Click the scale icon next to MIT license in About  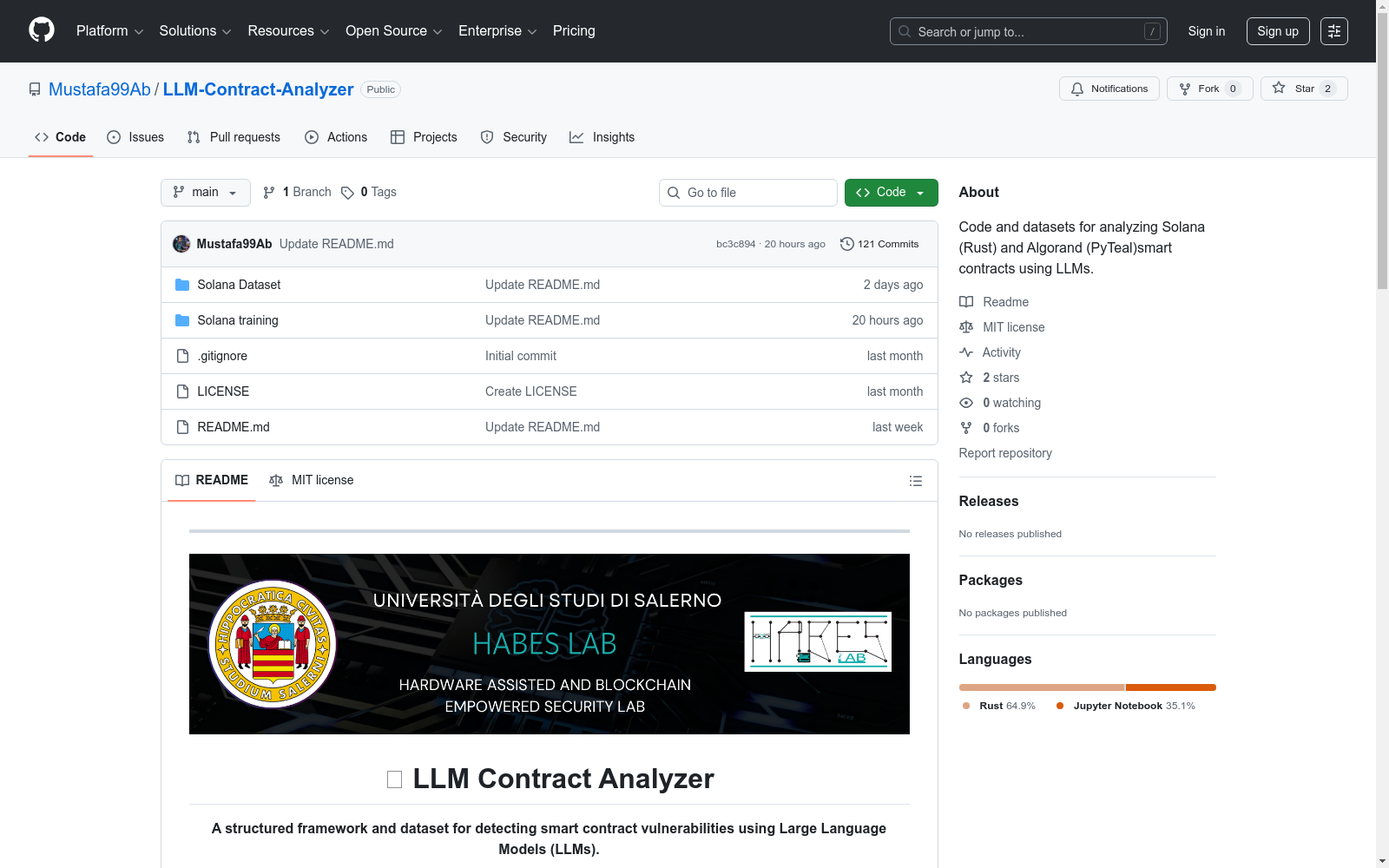click(x=966, y=327)
